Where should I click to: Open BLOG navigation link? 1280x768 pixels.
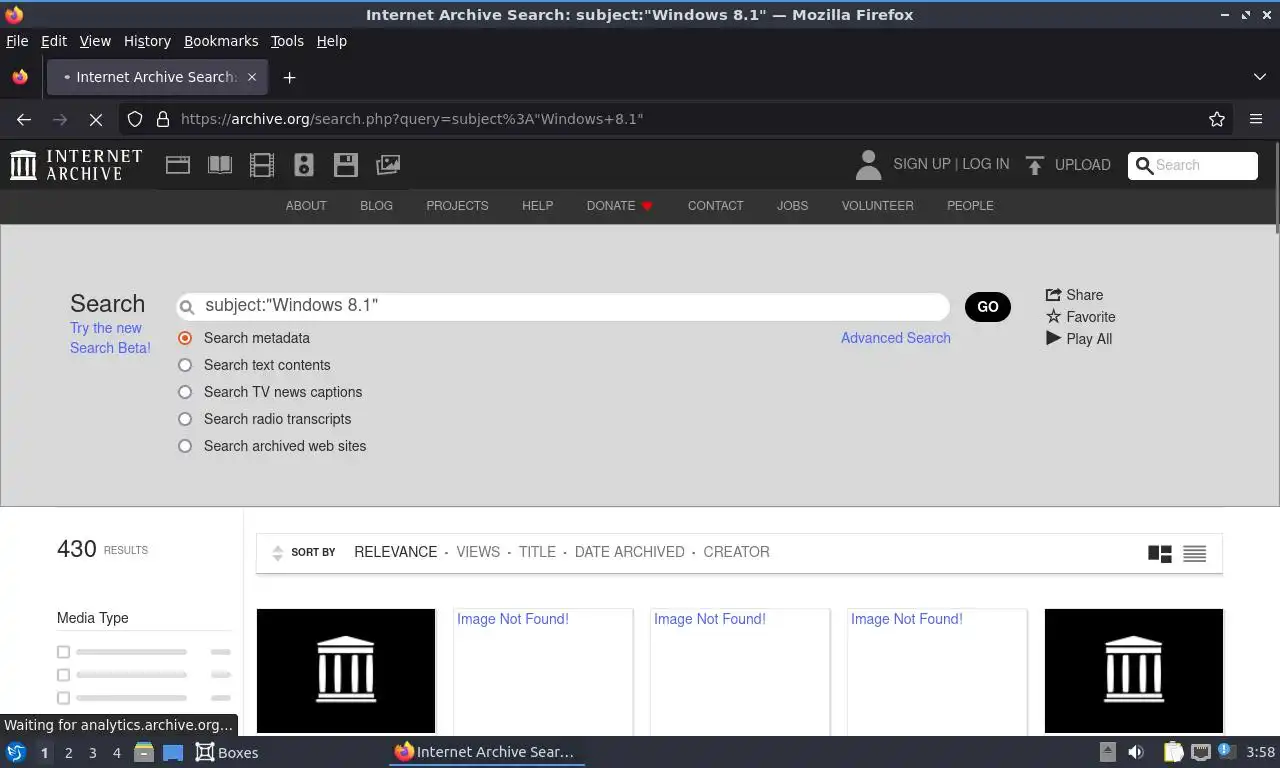pos(376,206)
